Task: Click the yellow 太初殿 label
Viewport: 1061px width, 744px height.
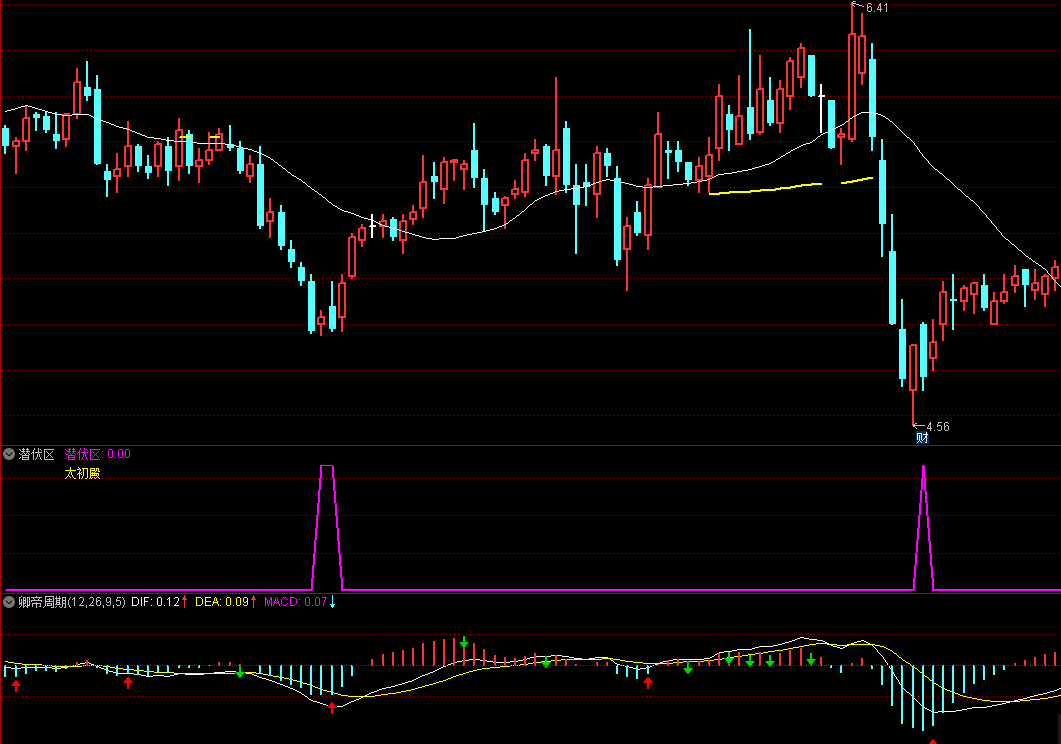Action: [82, 473]
